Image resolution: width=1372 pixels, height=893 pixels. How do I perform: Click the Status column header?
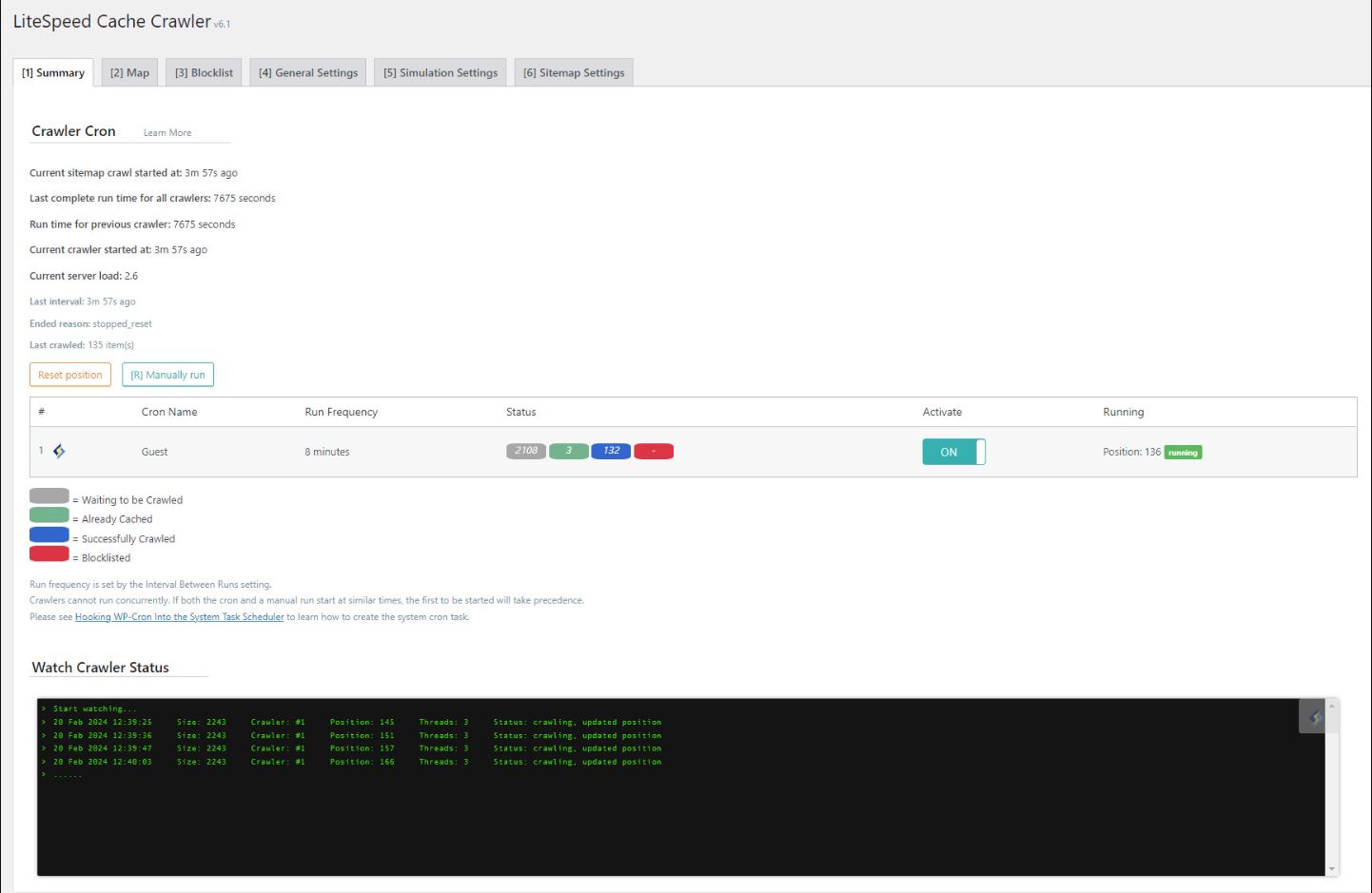521,412
